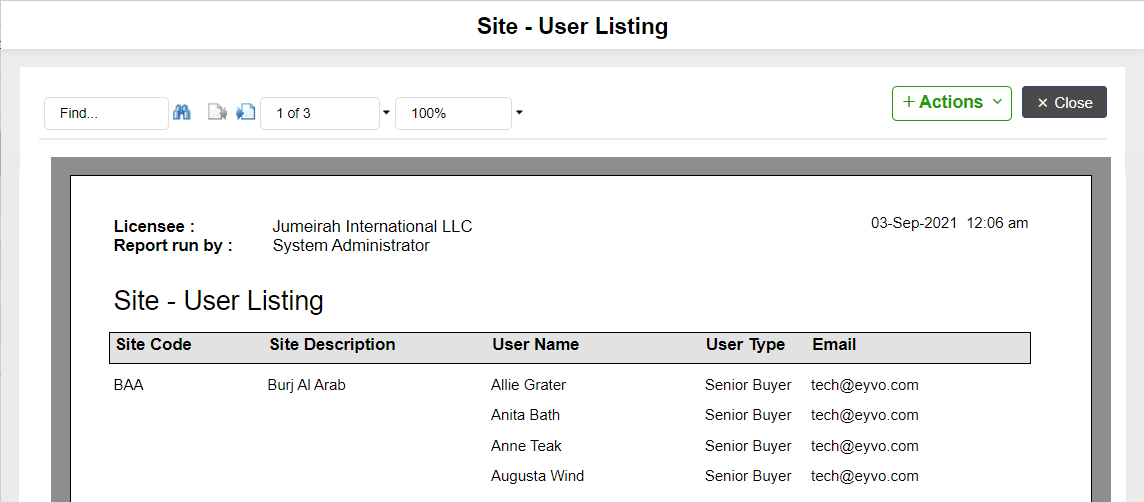Click the Site - User Listing report heading

218,301
